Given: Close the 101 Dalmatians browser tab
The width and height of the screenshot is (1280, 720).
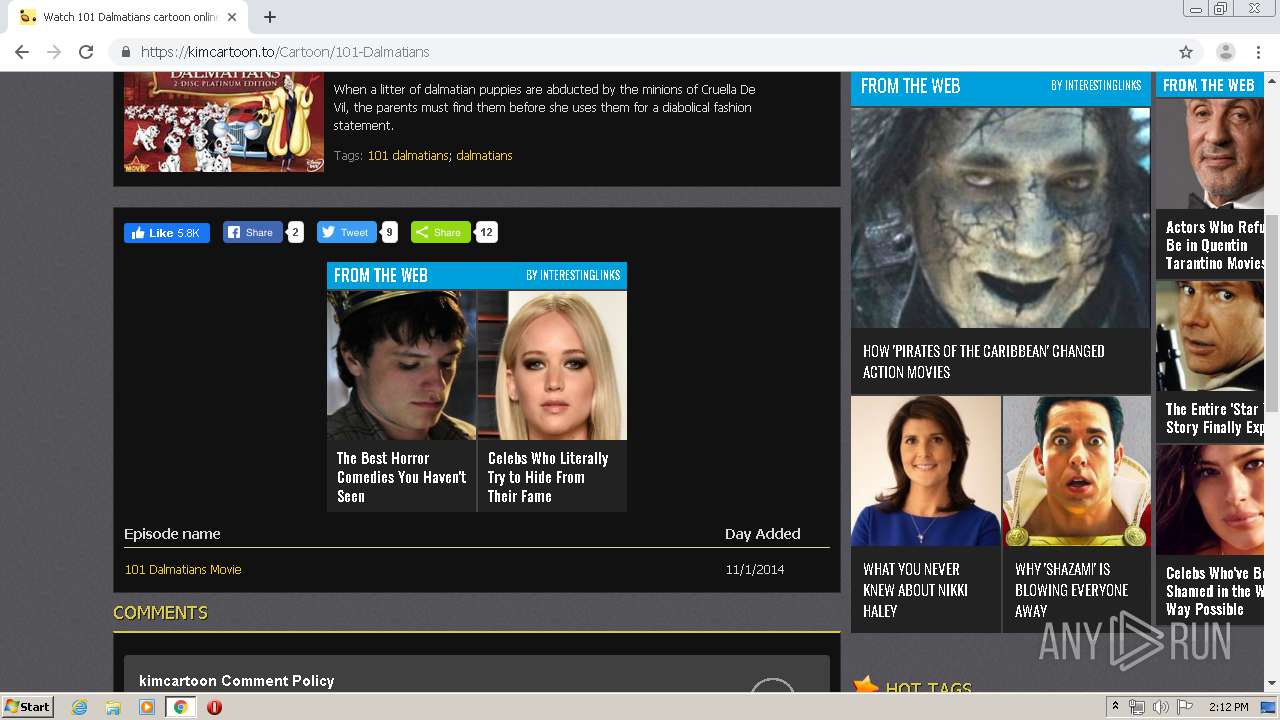Looking at the screenshot, I should [x=232, y=17].
